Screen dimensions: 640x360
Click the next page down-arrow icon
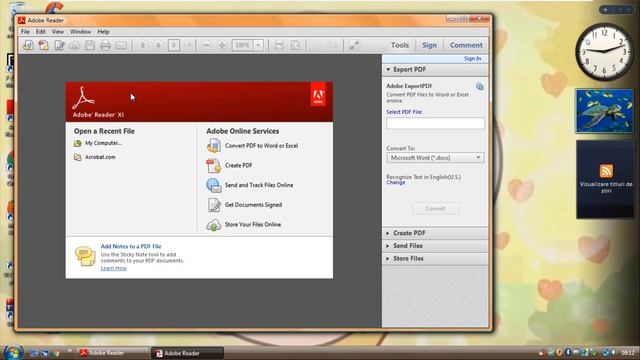pos(158,45)
